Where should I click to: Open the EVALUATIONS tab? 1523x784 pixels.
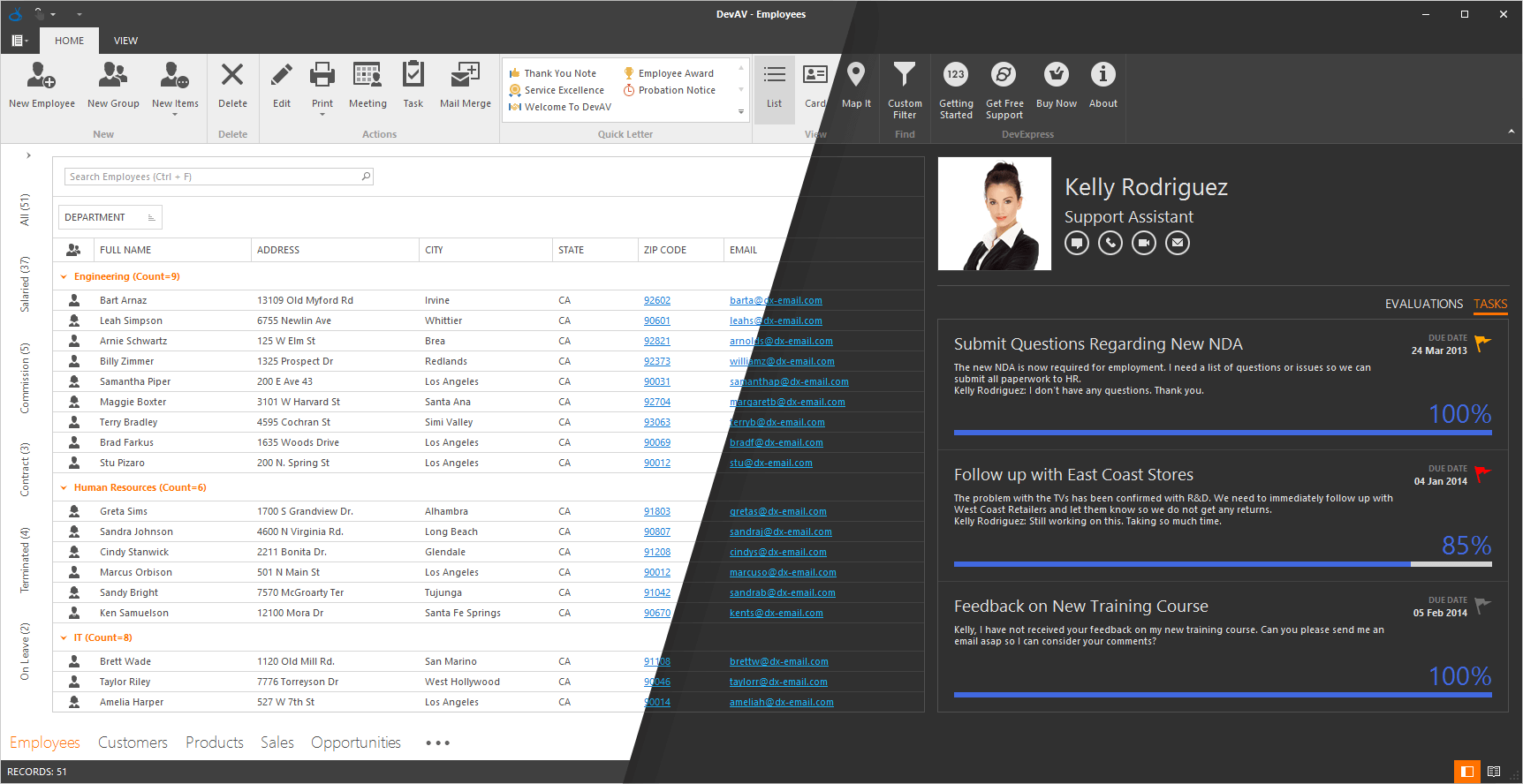click(1423, 304)
